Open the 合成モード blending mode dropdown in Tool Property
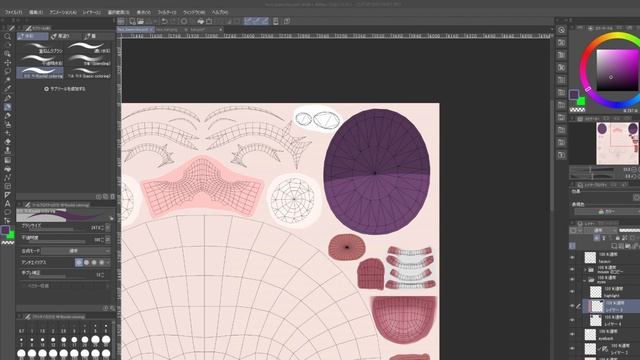The image size is (640, 360). (x=76, y=251)
